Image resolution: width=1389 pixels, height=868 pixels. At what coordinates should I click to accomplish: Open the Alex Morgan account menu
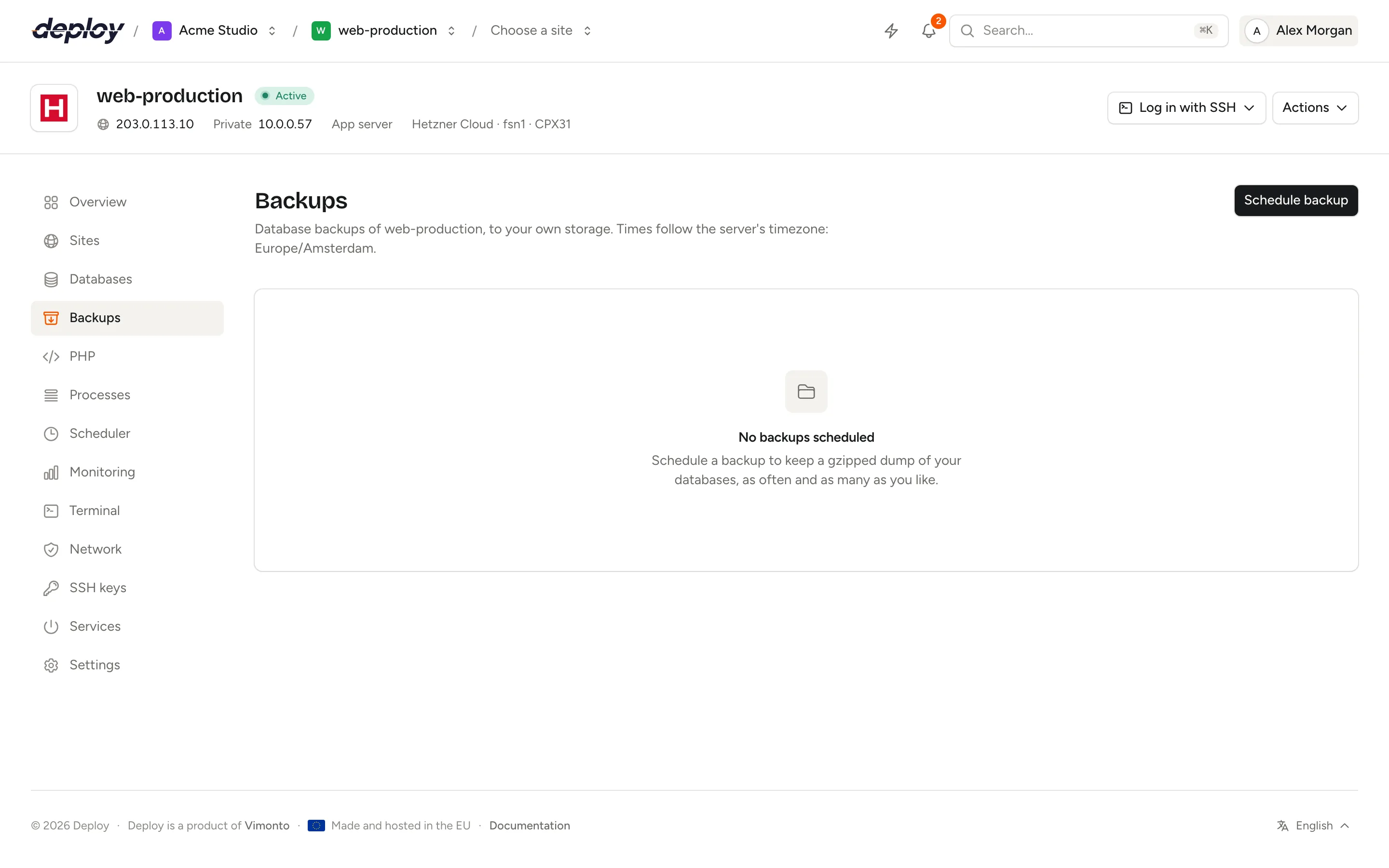pyautogui.click(x=1298, y=31)
